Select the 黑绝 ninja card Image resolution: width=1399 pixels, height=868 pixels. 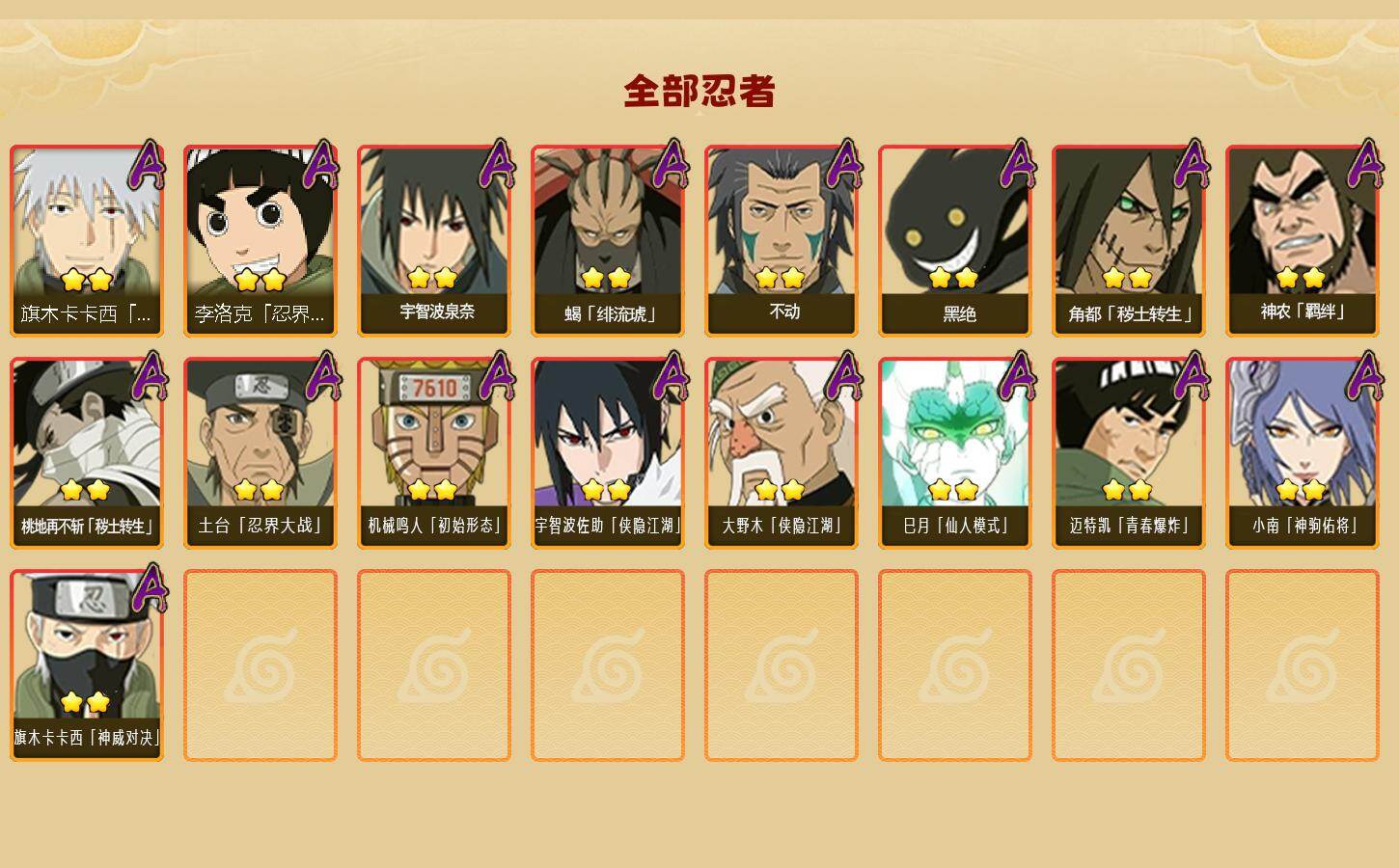pos(955,241)
